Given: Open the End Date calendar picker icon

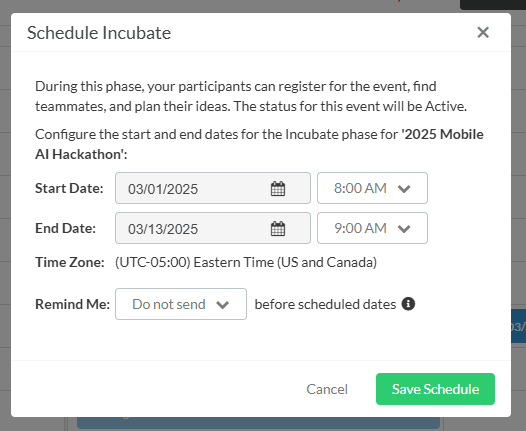Looking at the screenshot, I should [278, 228].
